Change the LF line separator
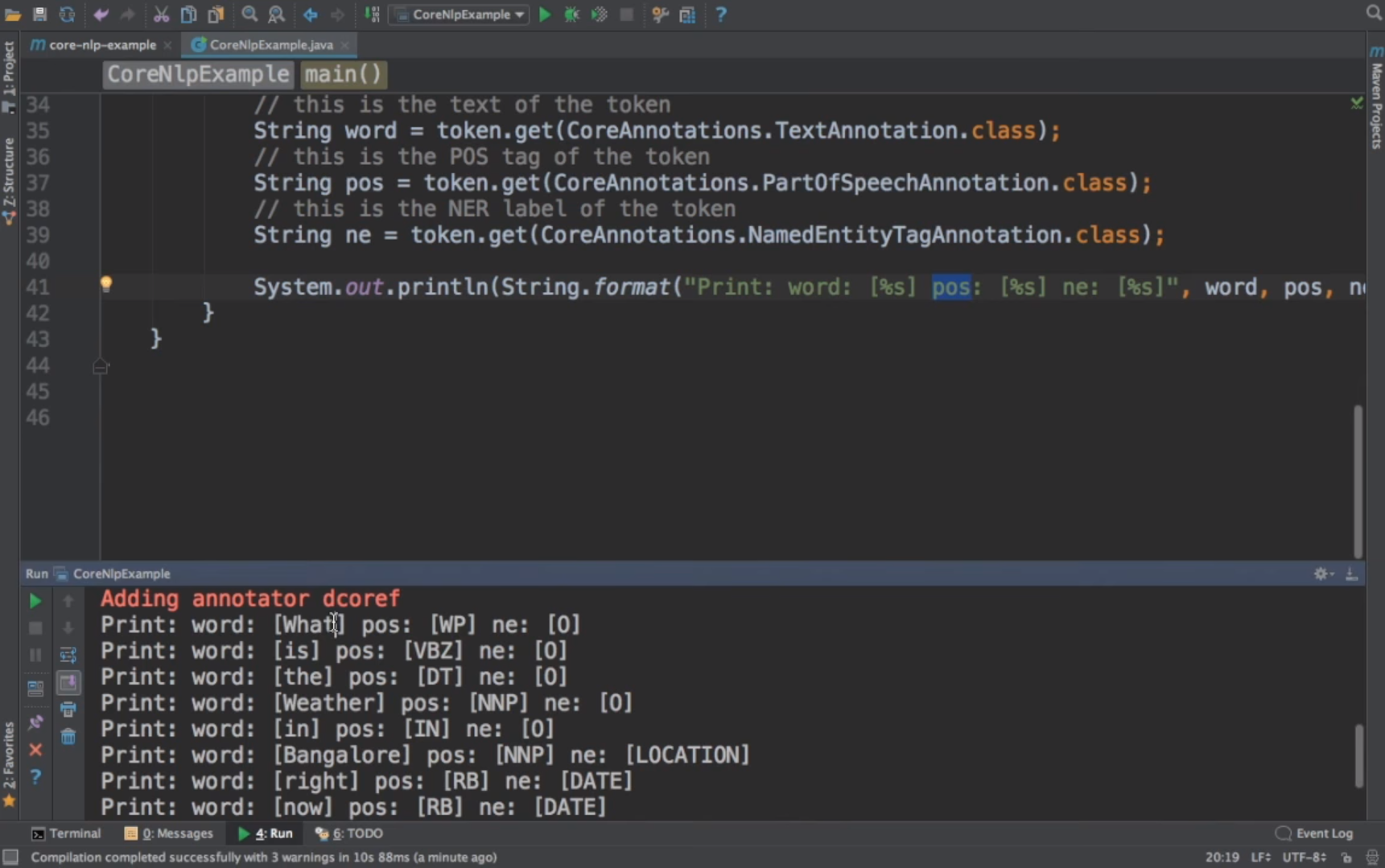Image resolution: width=1385 pixels, height=868 pixels. click(1261, 858)
